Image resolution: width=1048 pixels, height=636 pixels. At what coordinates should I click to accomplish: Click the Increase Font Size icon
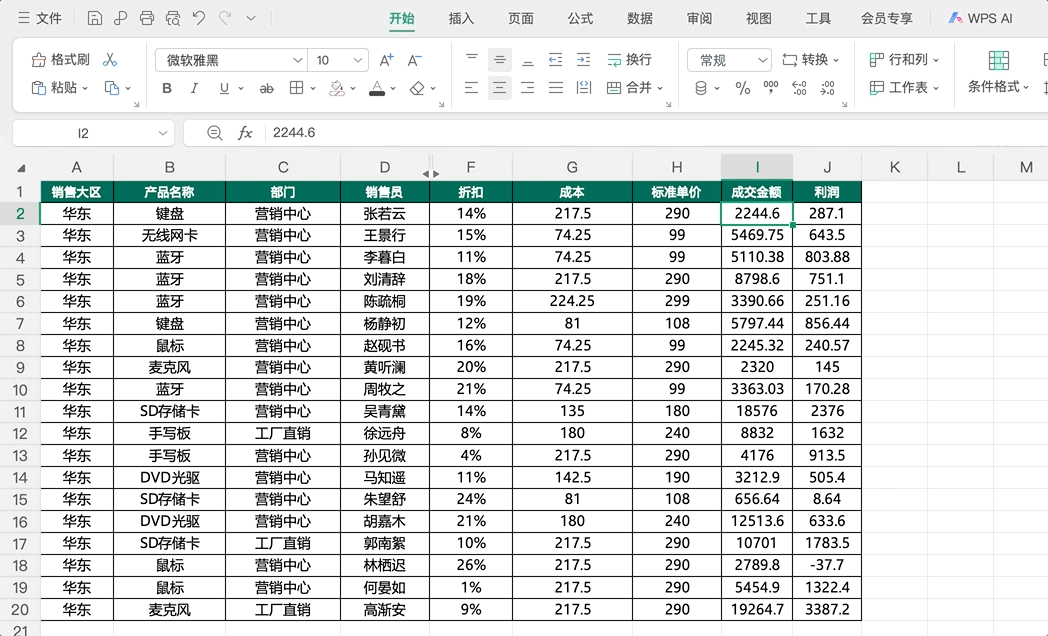pyautogui.click(x=386, y=60)
